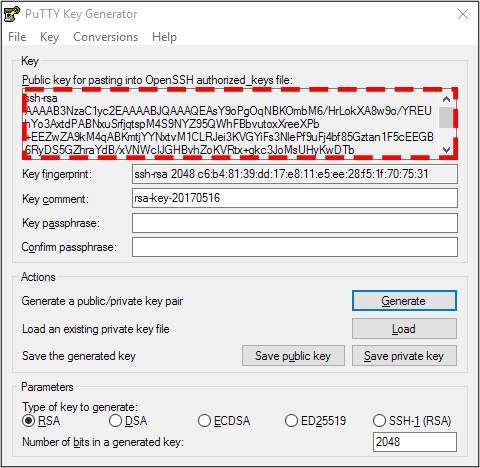This screenshot has width=480, height=468.
Task: Focus the Key passphrase field
Action: click(x=295, y=223)
